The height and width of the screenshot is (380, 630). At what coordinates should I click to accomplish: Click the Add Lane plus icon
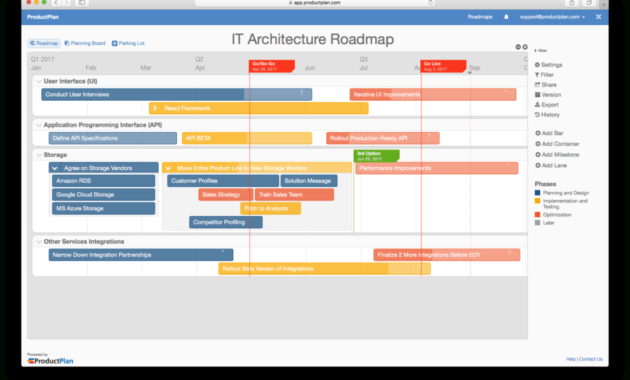pyautogui.click(x=538, y=165)
